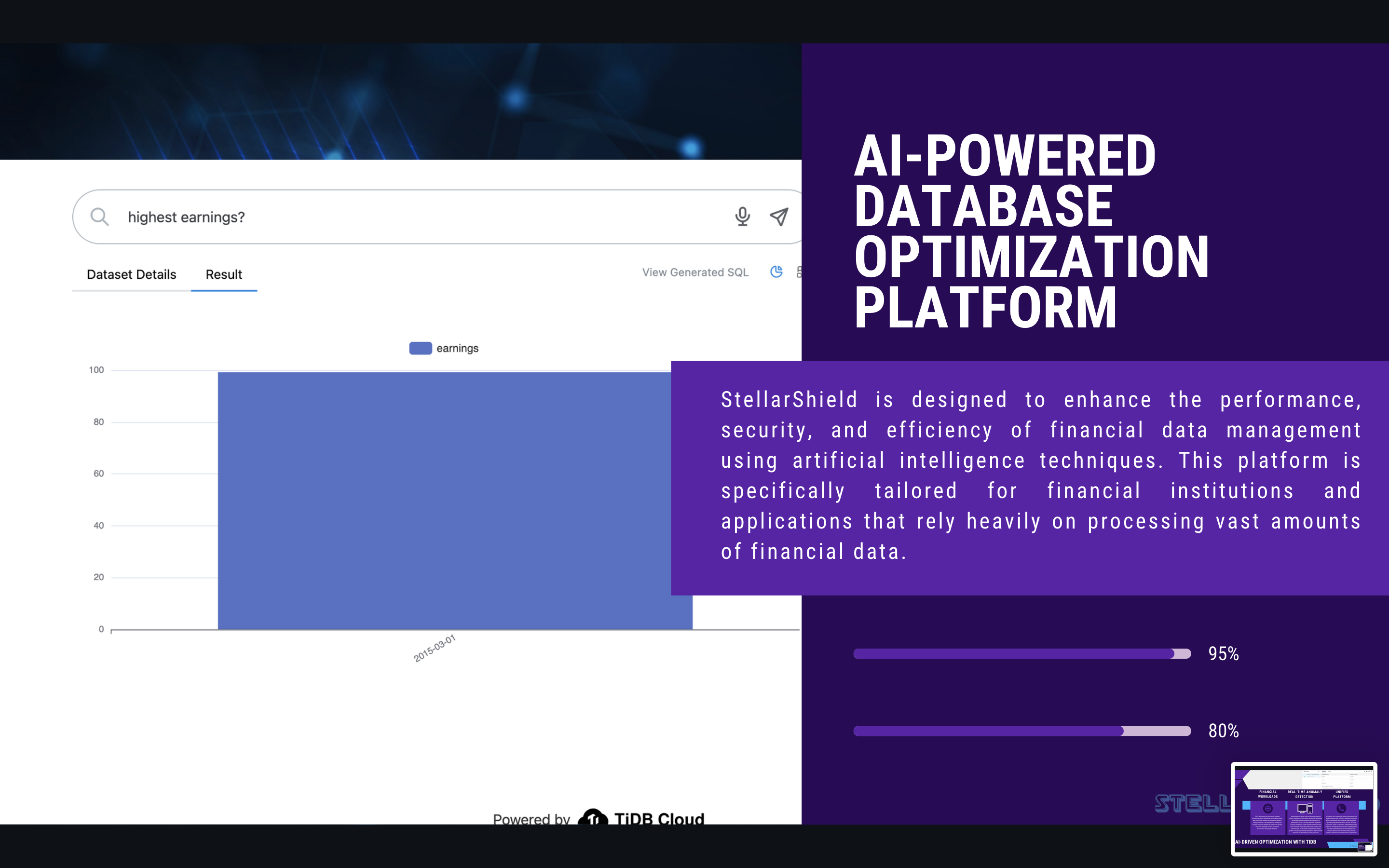The image size is (1389, 868).
Task: Click the paper plane send icon
Action: (x=779, y=217)
